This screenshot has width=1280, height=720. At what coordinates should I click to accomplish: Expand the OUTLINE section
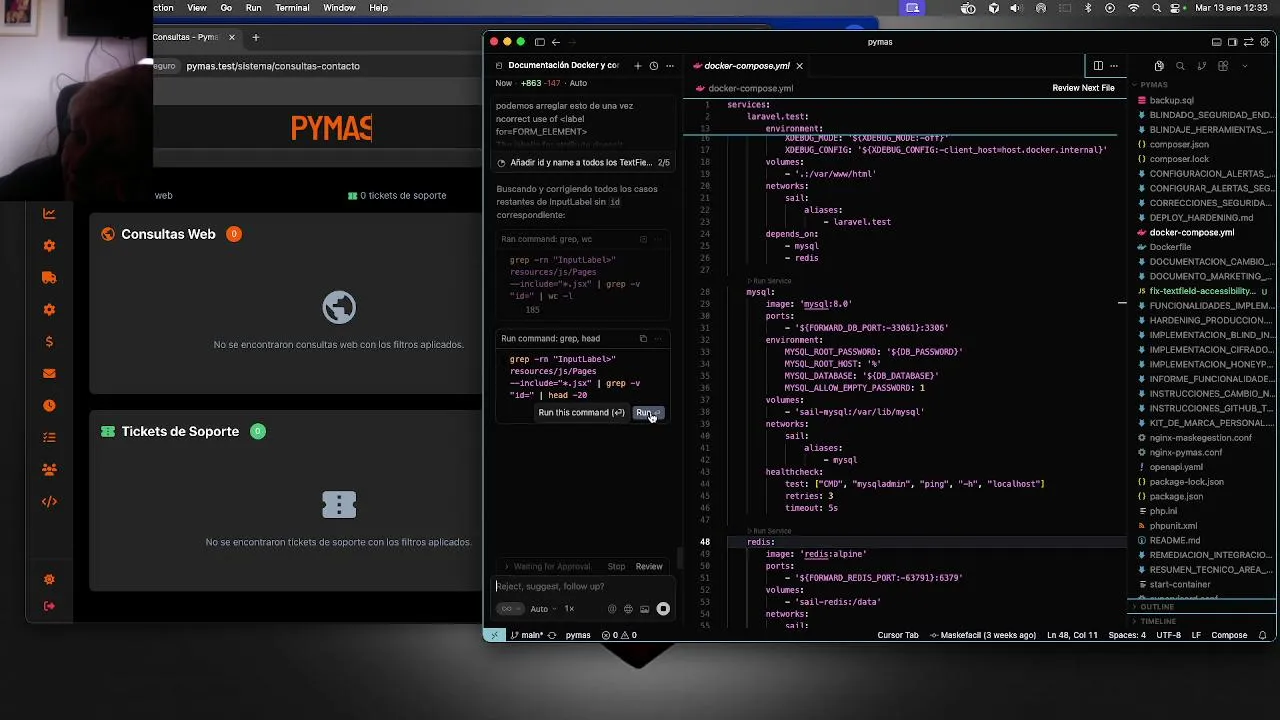(1157, 607)
